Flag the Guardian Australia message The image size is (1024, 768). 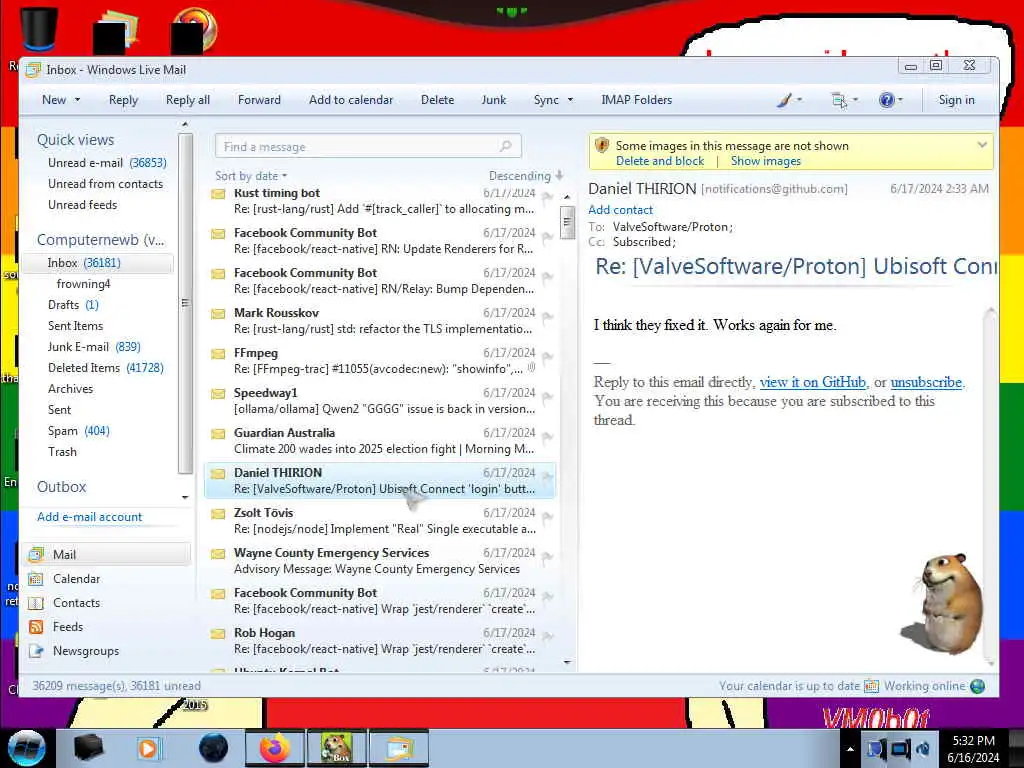pyautogui.click(x=547, y=437)
